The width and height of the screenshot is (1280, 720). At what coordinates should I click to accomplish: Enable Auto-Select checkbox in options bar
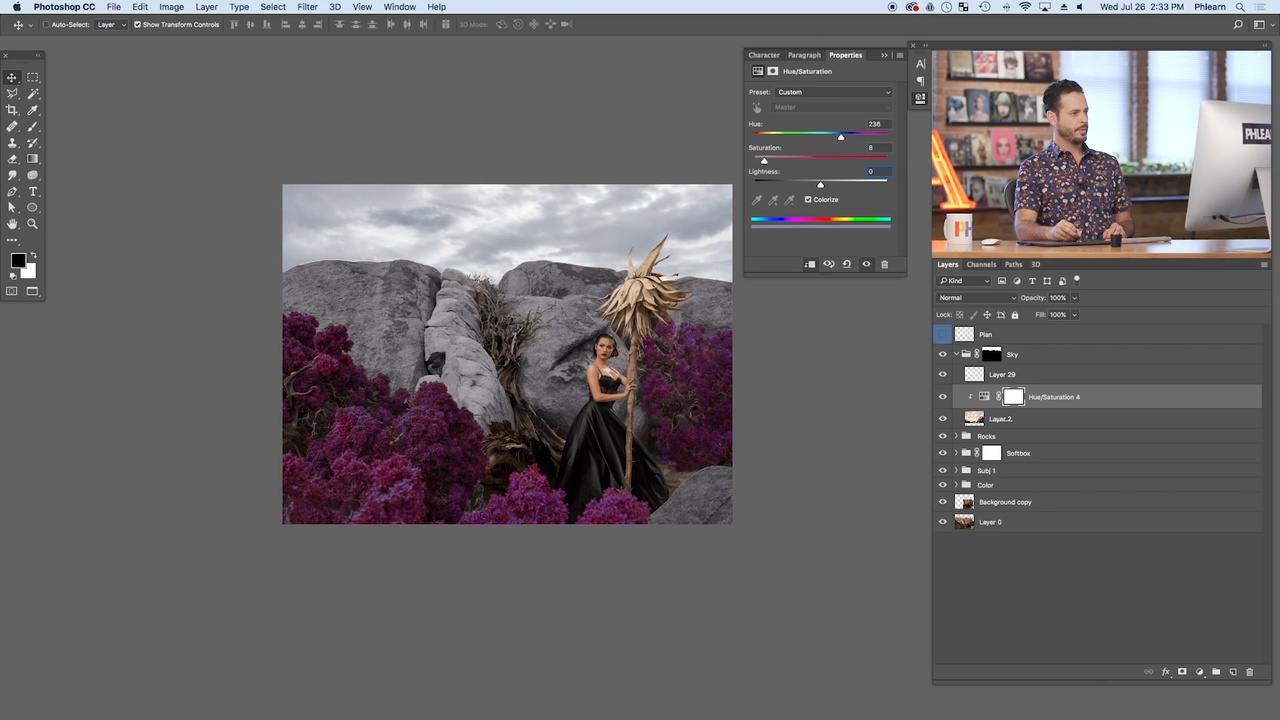(47, 24)
